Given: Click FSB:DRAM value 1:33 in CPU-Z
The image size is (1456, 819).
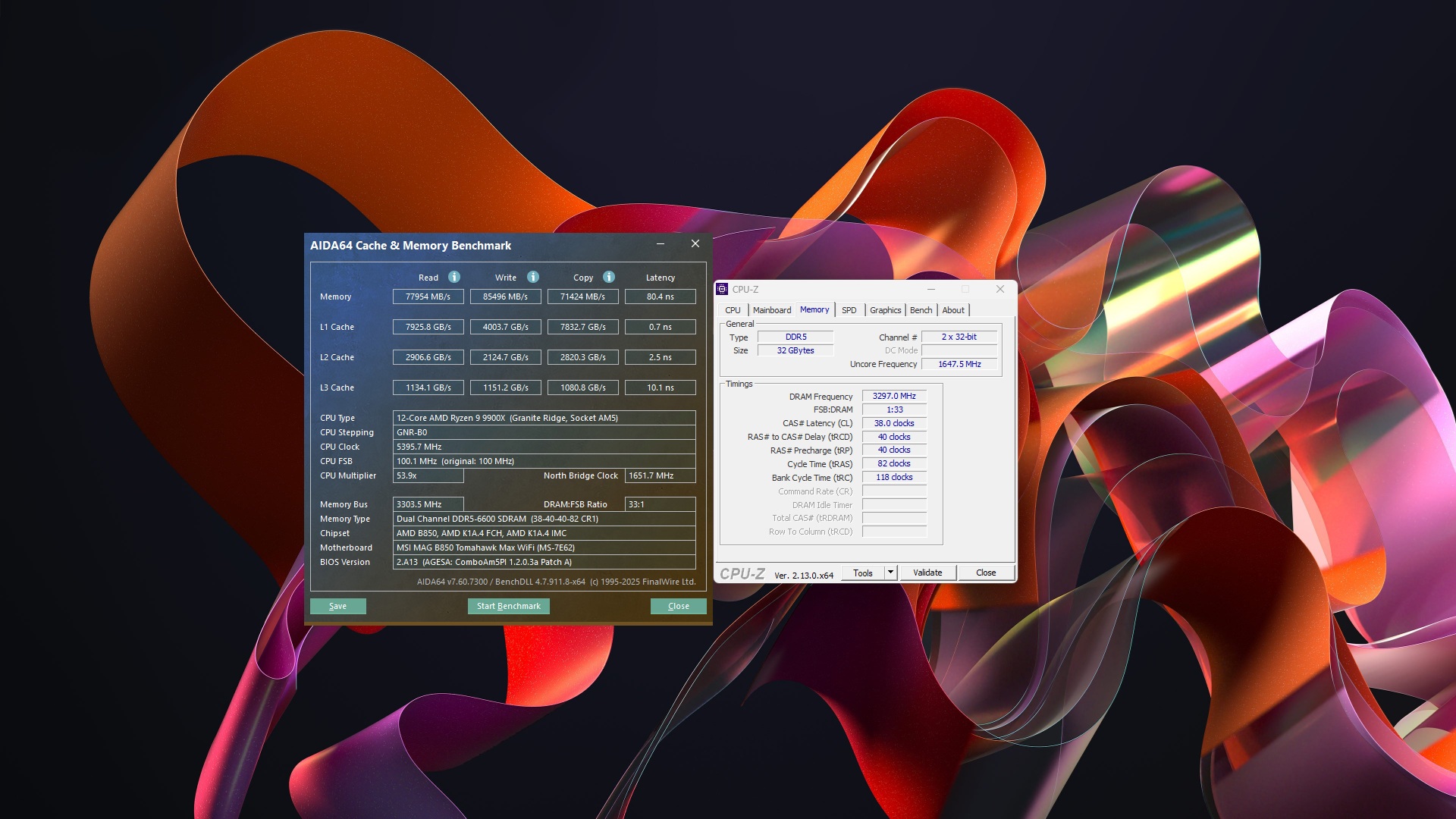Looking at the screenshot, I should coord(894,409).
